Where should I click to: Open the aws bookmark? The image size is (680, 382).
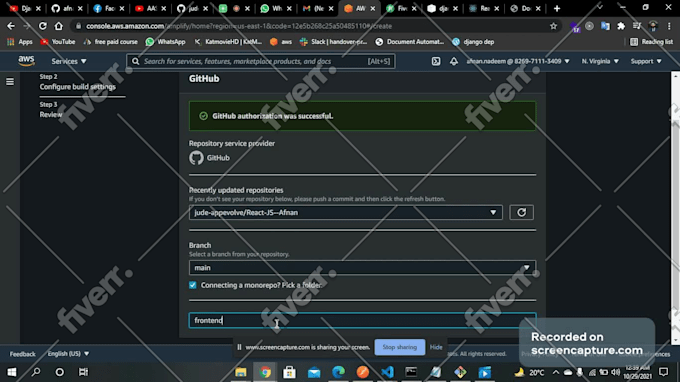281,42
